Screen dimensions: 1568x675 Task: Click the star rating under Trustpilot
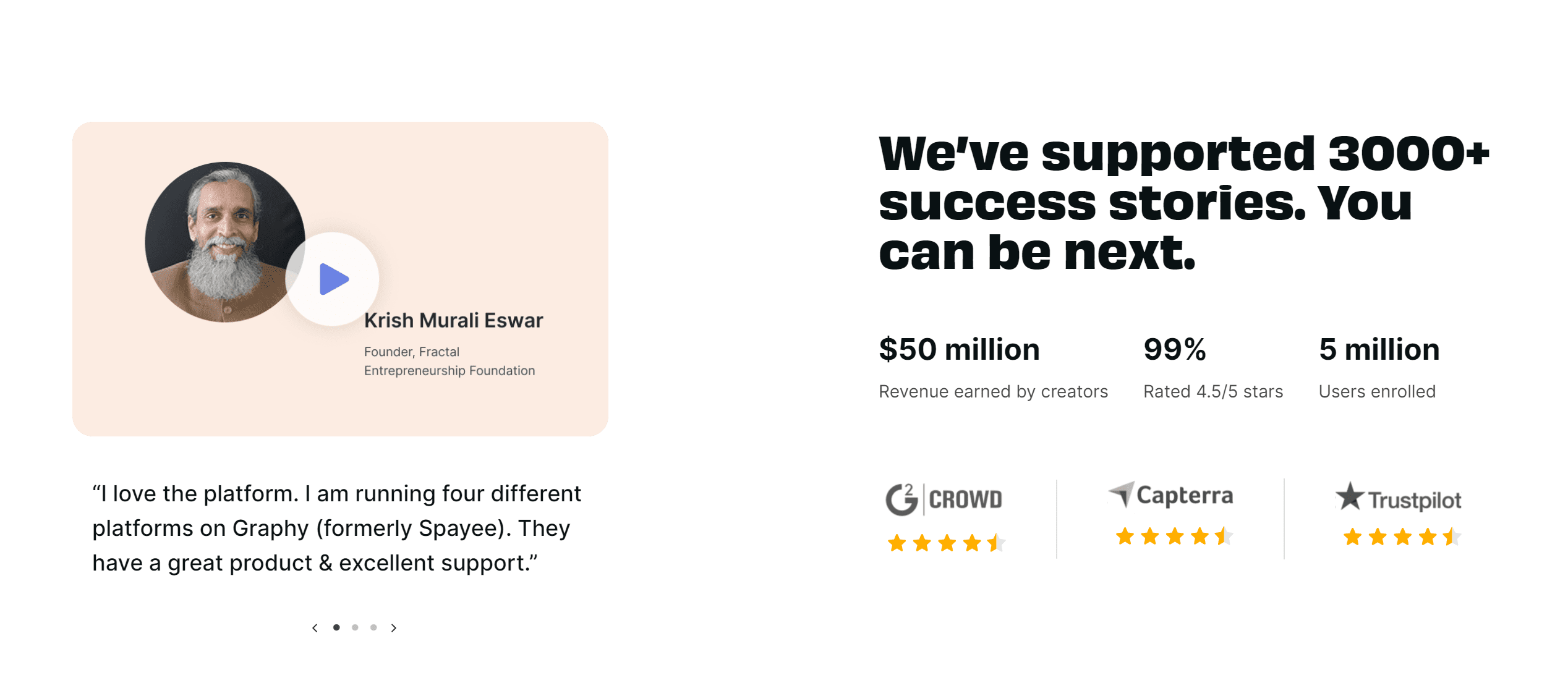click(1402, 537)
